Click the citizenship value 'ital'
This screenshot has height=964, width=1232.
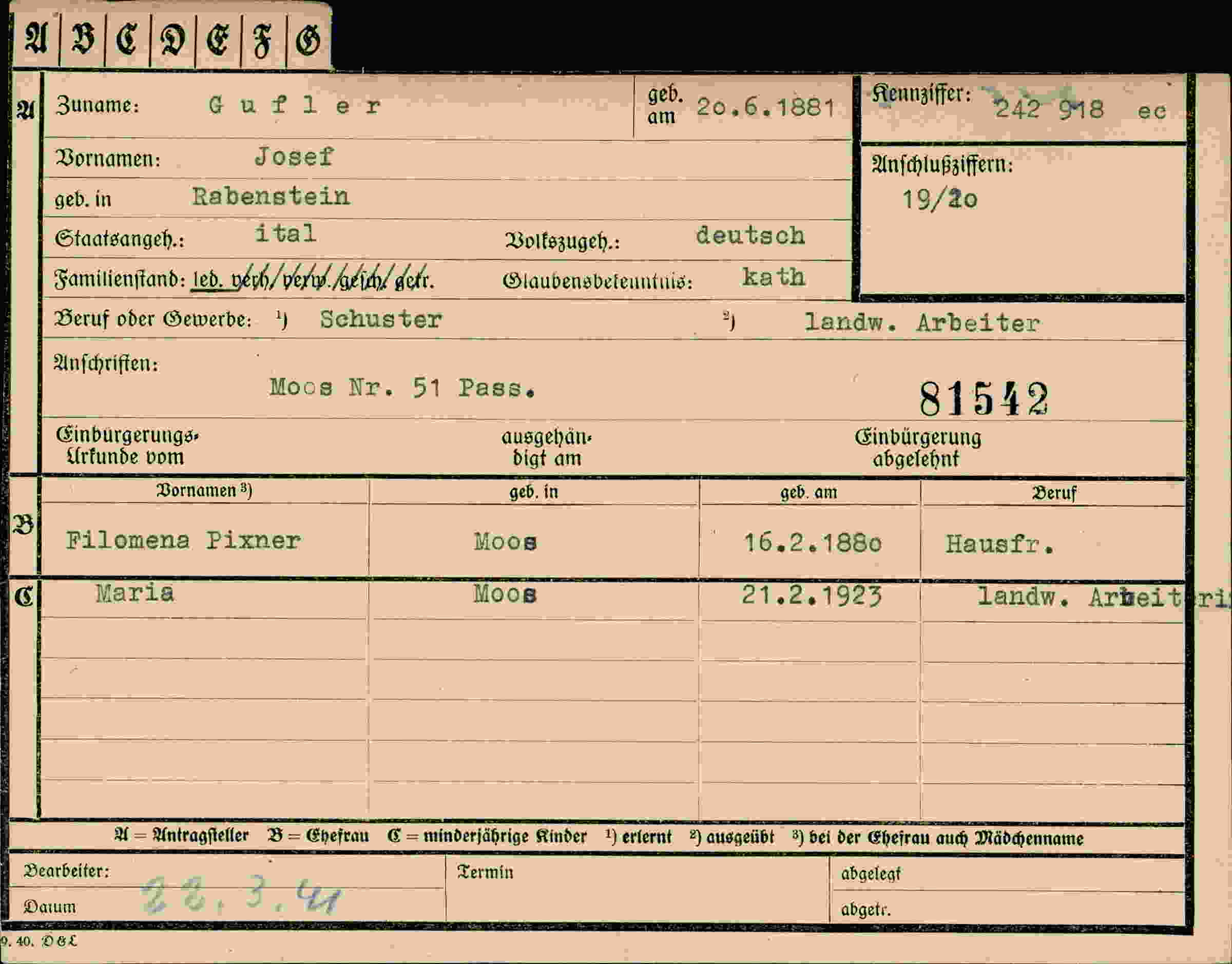tap(285, 233)
